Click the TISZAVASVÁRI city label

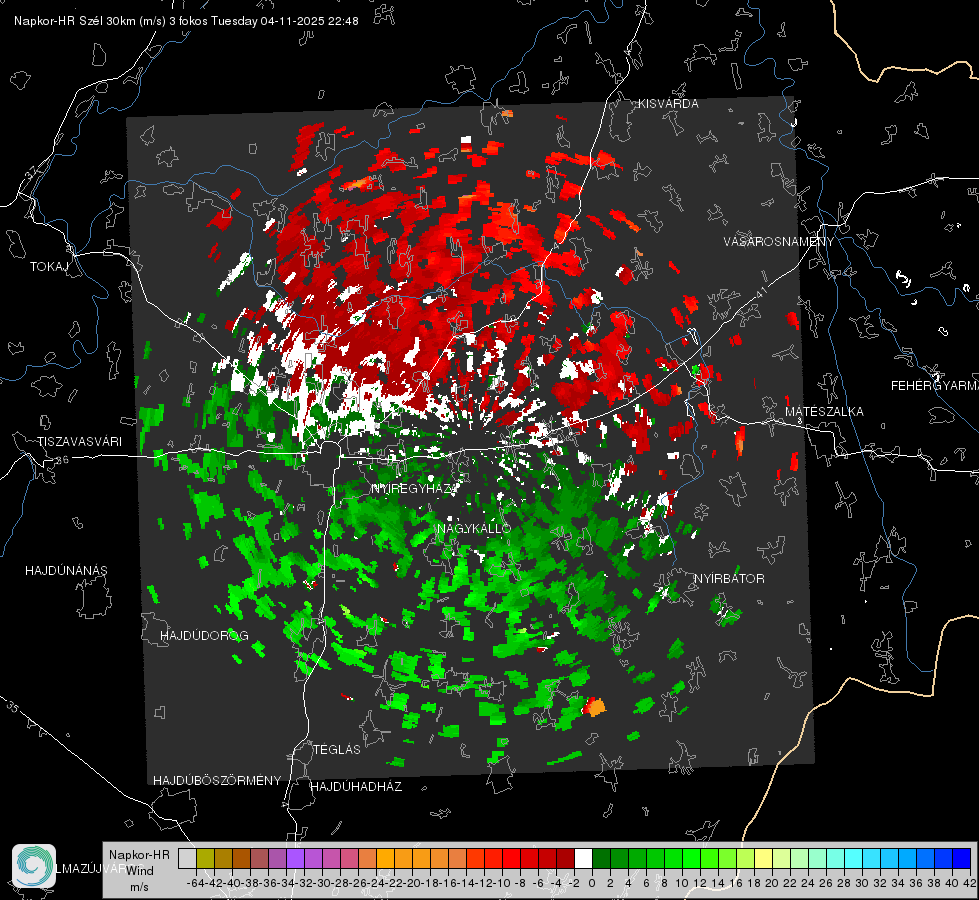coord(80,442)
